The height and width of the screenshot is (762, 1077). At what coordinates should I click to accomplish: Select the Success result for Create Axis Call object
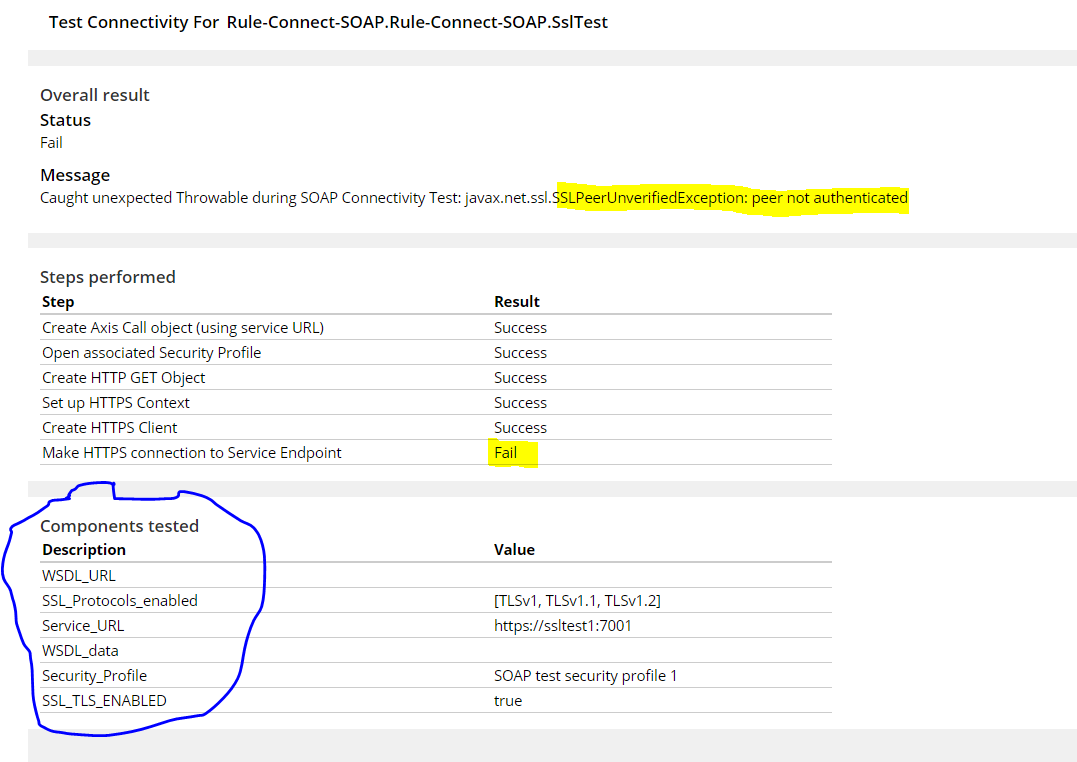click(x=521, y=328)
